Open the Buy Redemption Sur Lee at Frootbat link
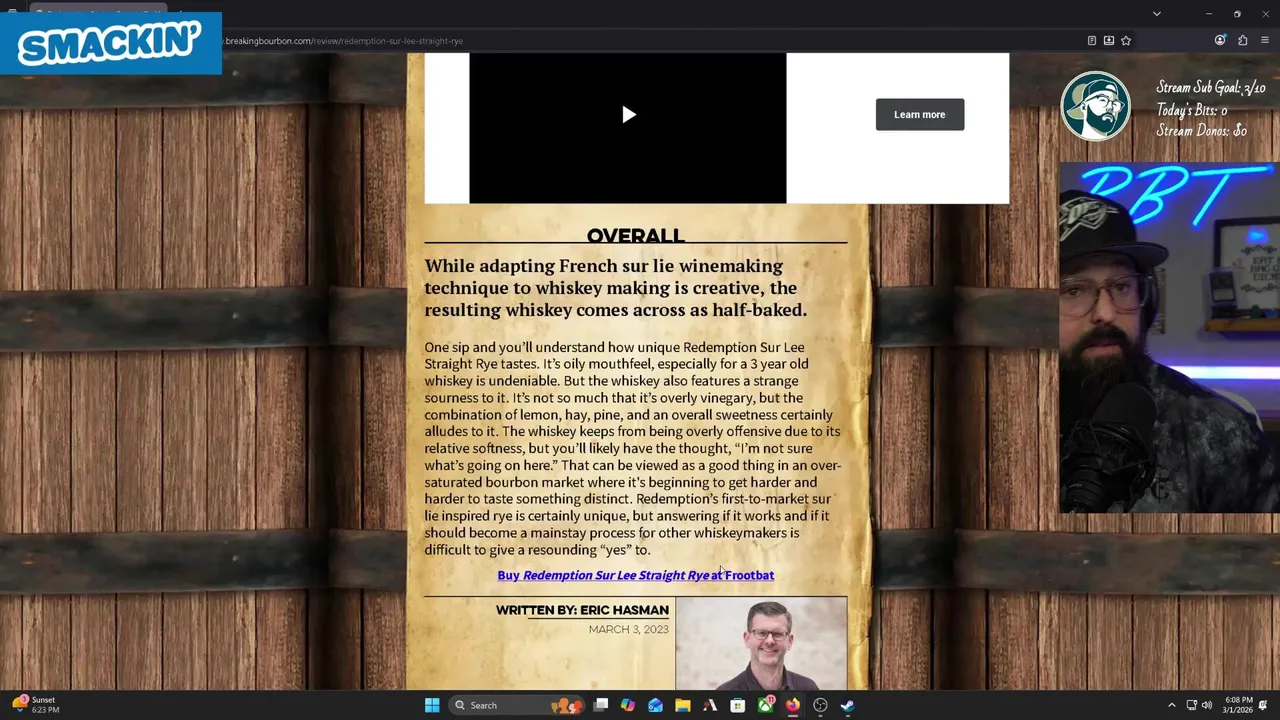The width and height of the screenshot is (1280, 720). pyautogui.click(x=635, y=575)
